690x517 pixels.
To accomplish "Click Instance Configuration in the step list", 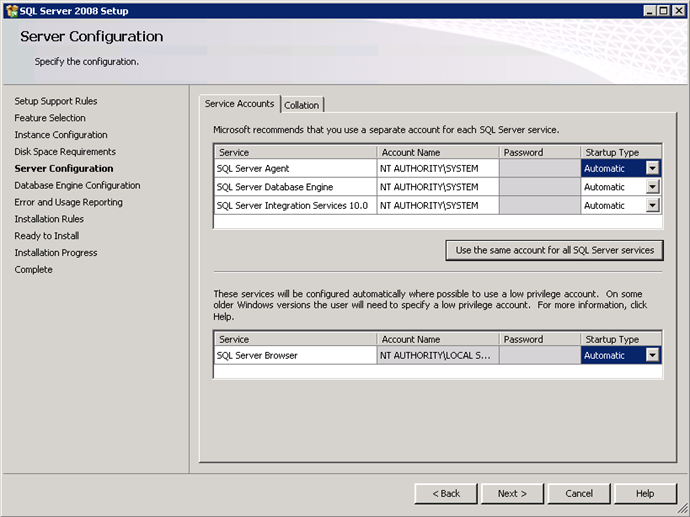I will click(61, 135).
